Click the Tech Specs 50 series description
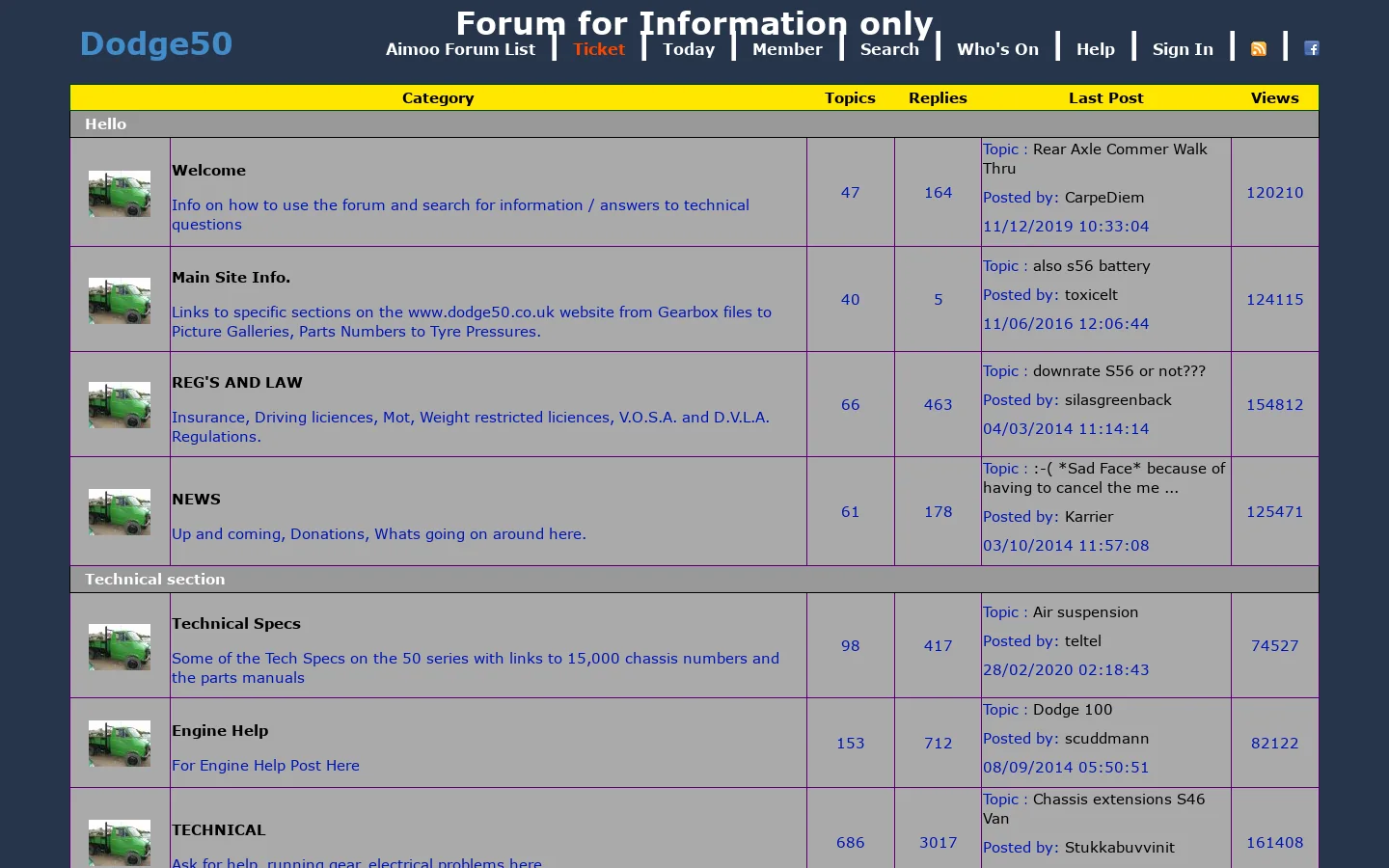 point(476,668)
